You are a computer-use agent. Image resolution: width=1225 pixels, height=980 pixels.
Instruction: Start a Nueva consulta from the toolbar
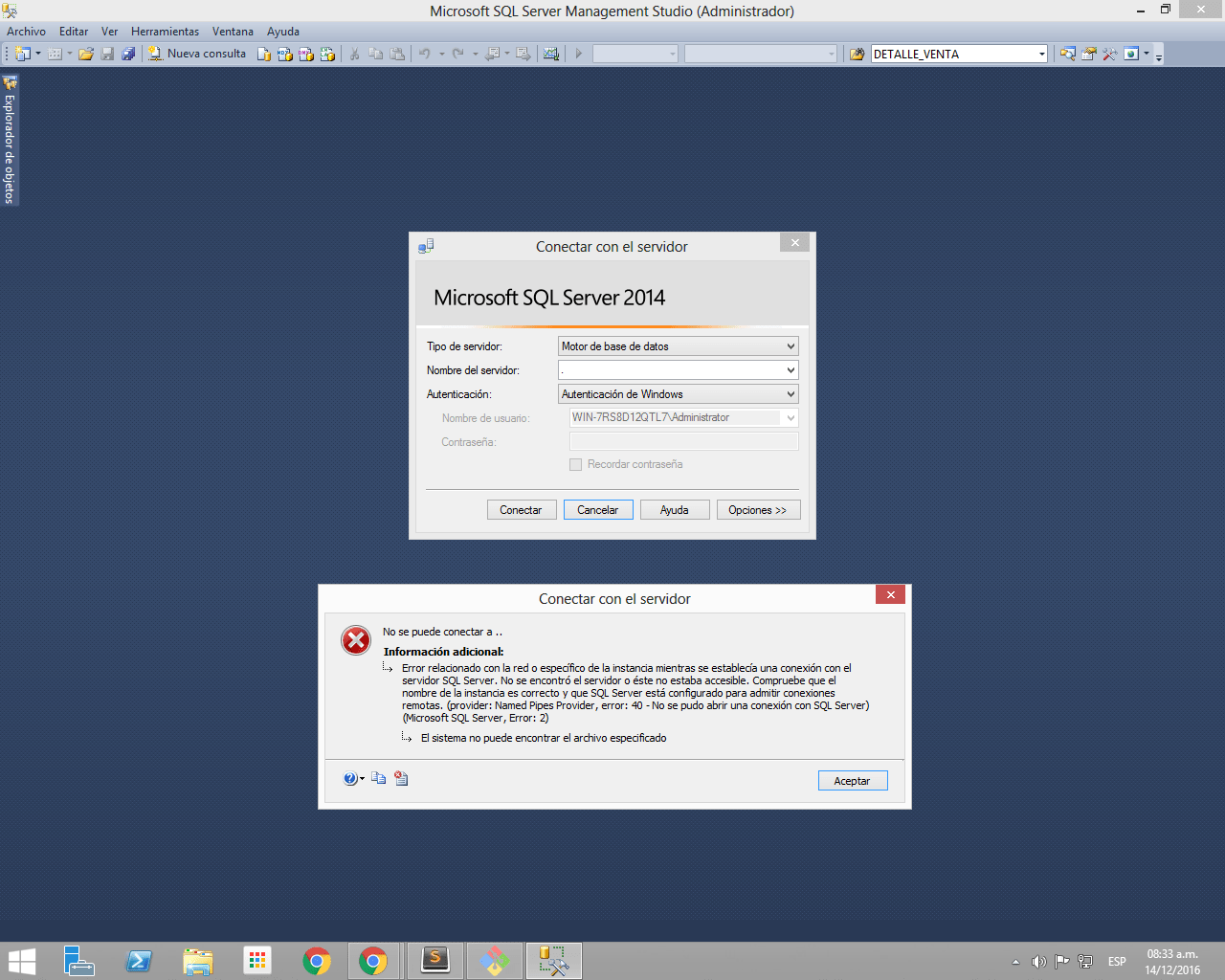[197, 54]
